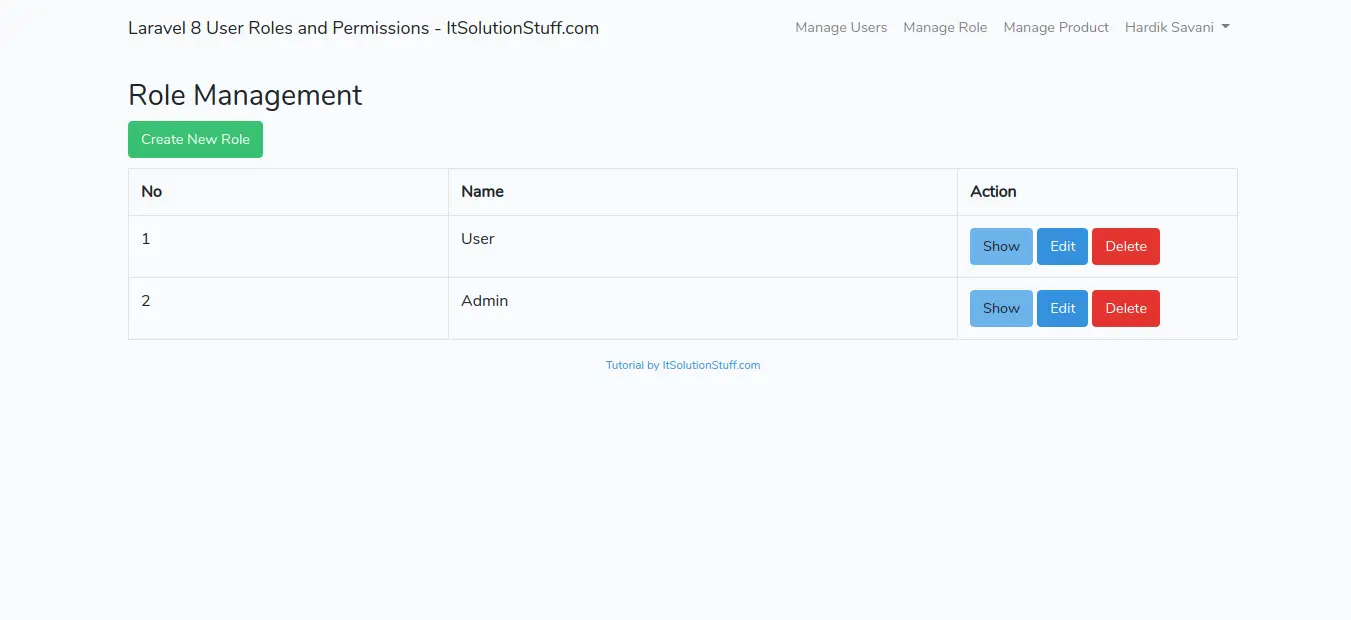Click the Role Management heading
This screenshot has width=1351, height=620.
pyautogui.click(x=245, y=94)
